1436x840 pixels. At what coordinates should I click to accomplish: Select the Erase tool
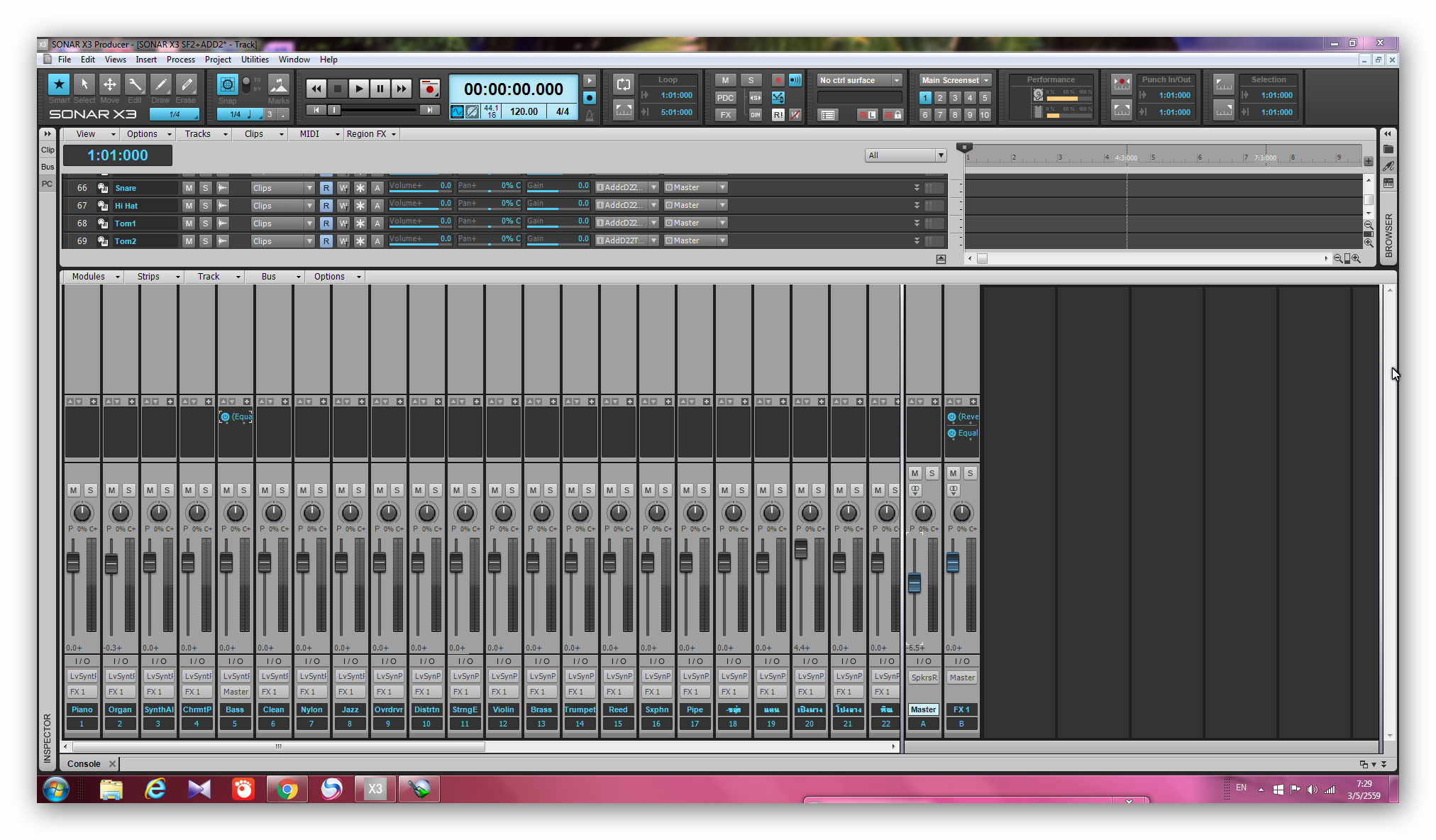pyautogui.click(x=186, y=85)
